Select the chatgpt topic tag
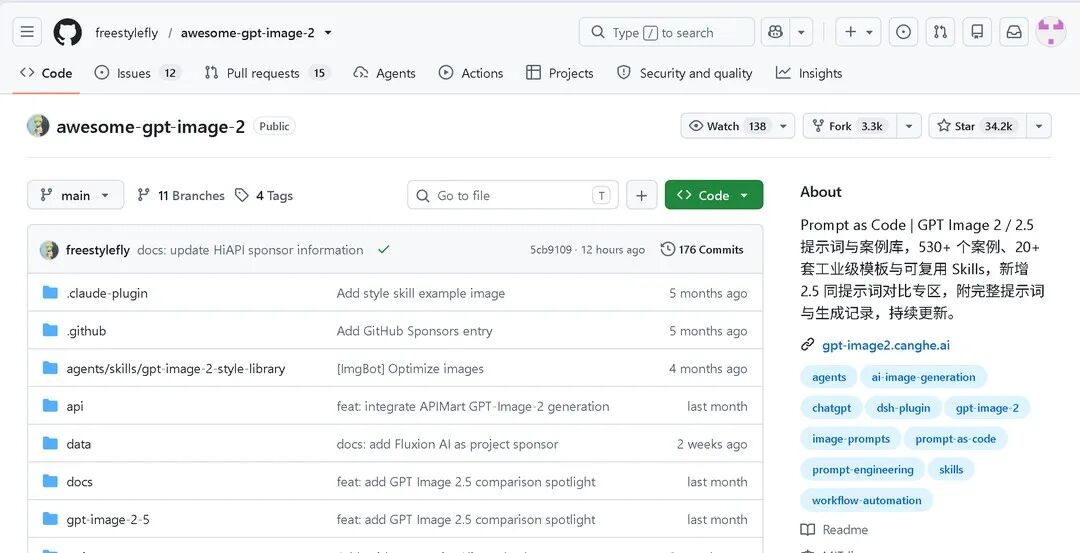The width and height of the screenshot is (1080, 553). (831, 408)
